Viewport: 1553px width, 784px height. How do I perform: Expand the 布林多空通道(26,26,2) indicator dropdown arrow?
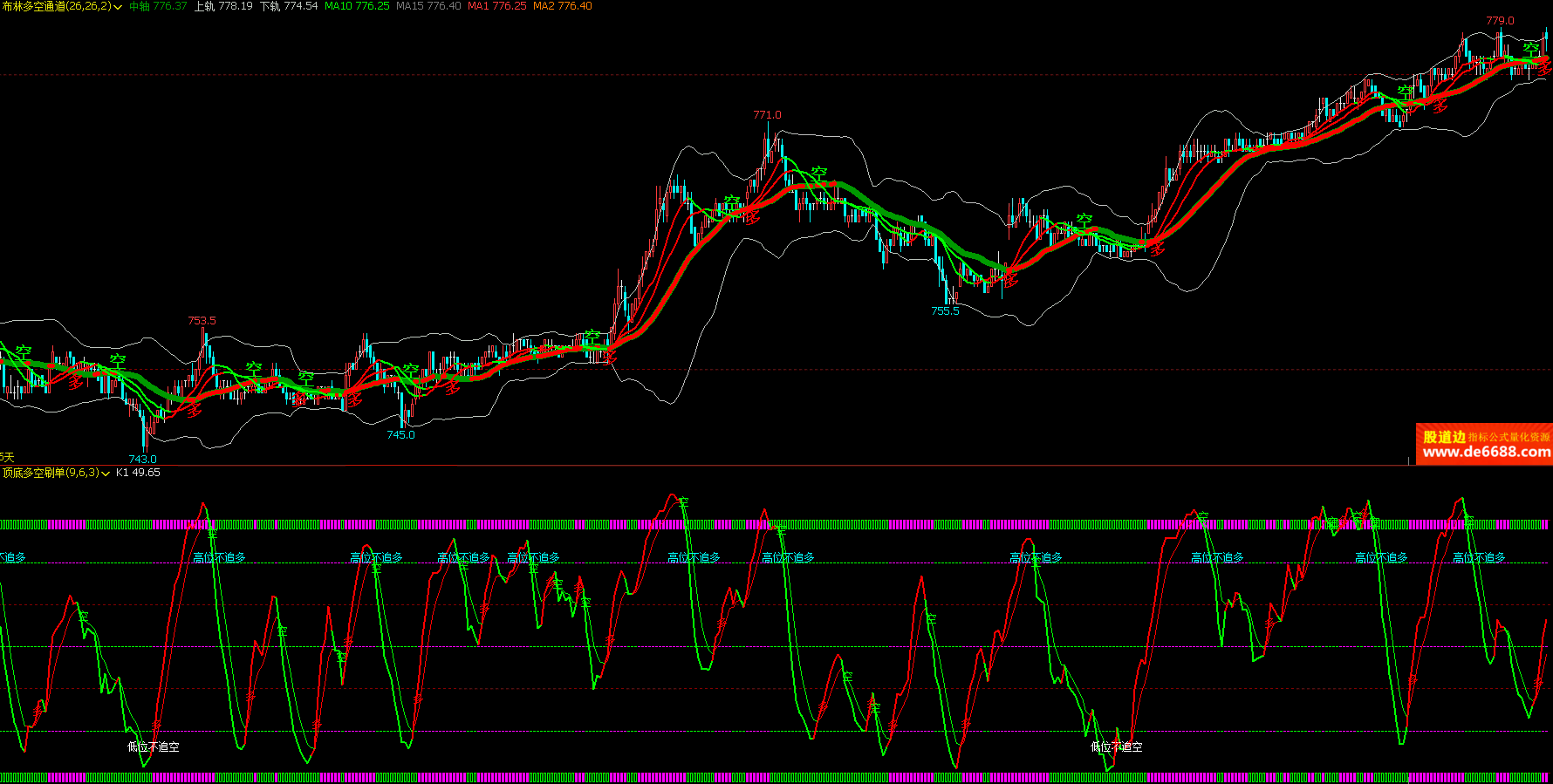118,7
